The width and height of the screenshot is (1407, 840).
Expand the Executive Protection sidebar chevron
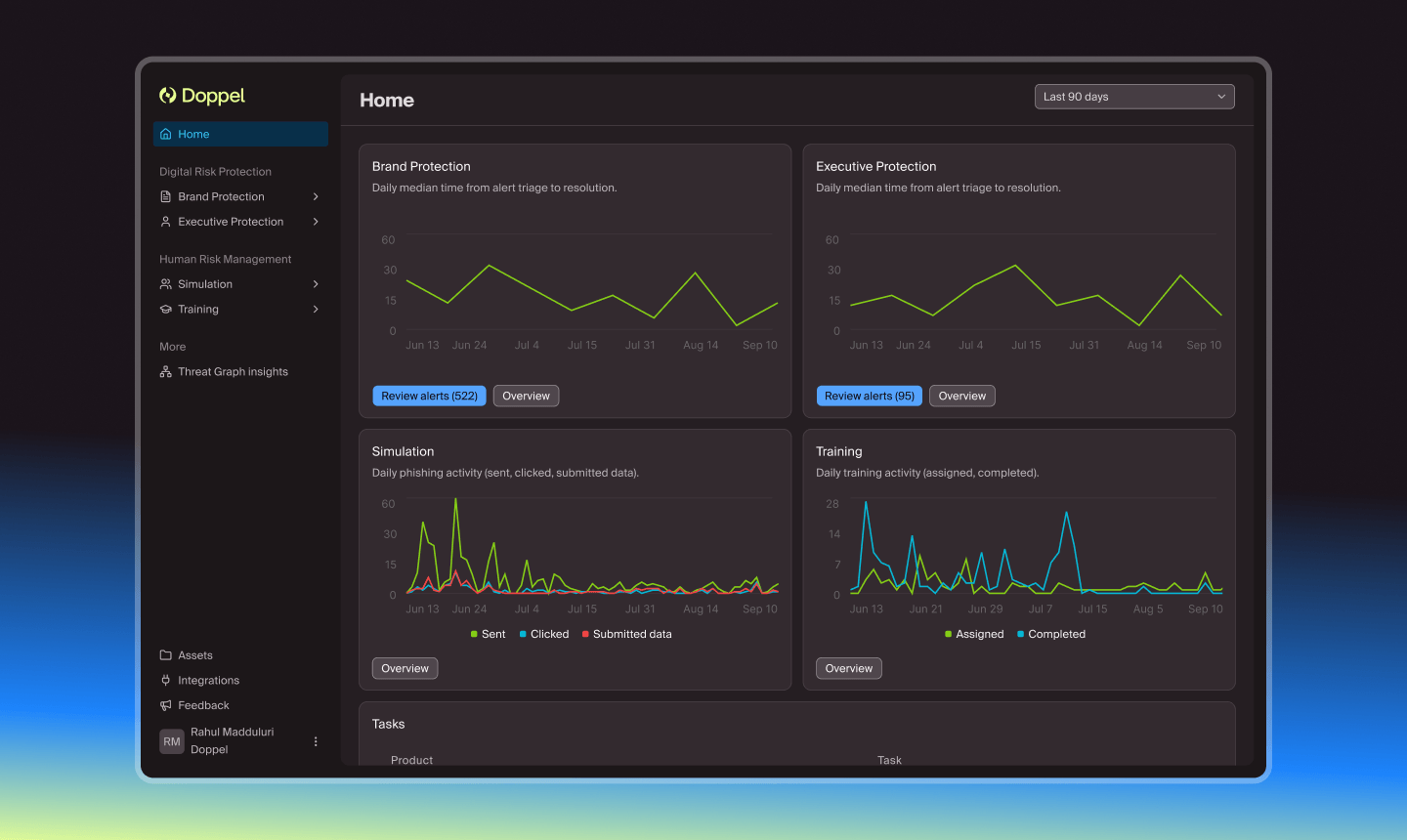click(316, 222)
